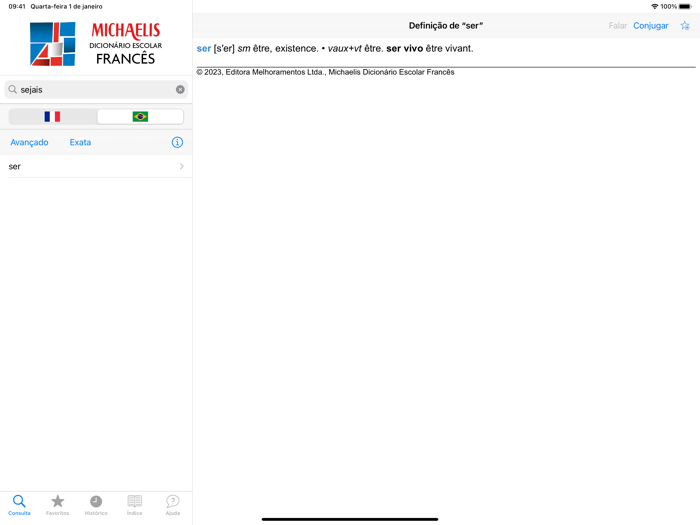Select the Brazilian flag language segment
The width and height of the screenshot is (700, 525).
(140, 117)
